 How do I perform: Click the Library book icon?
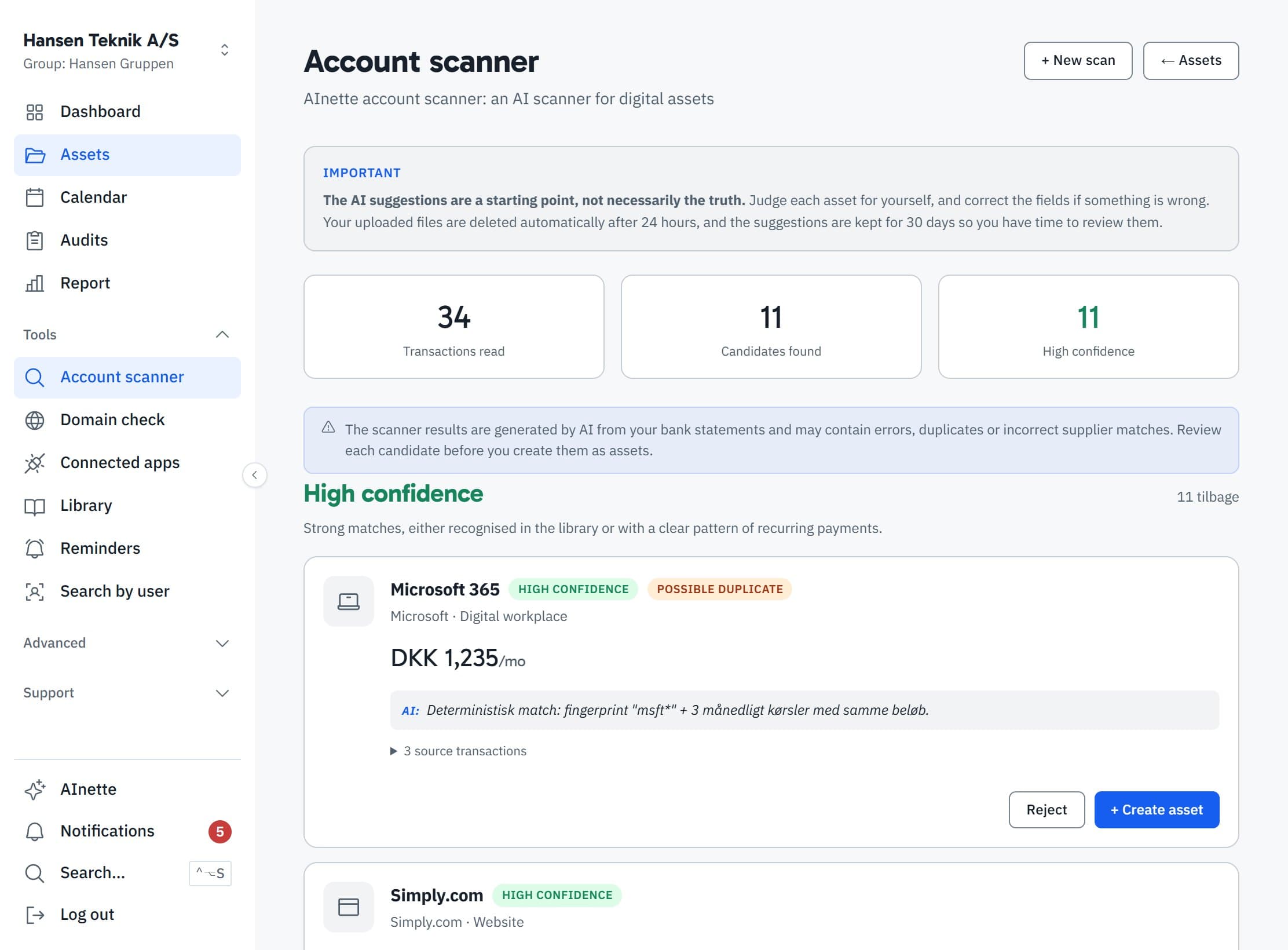pyautogui.click(x=35, y=506)
